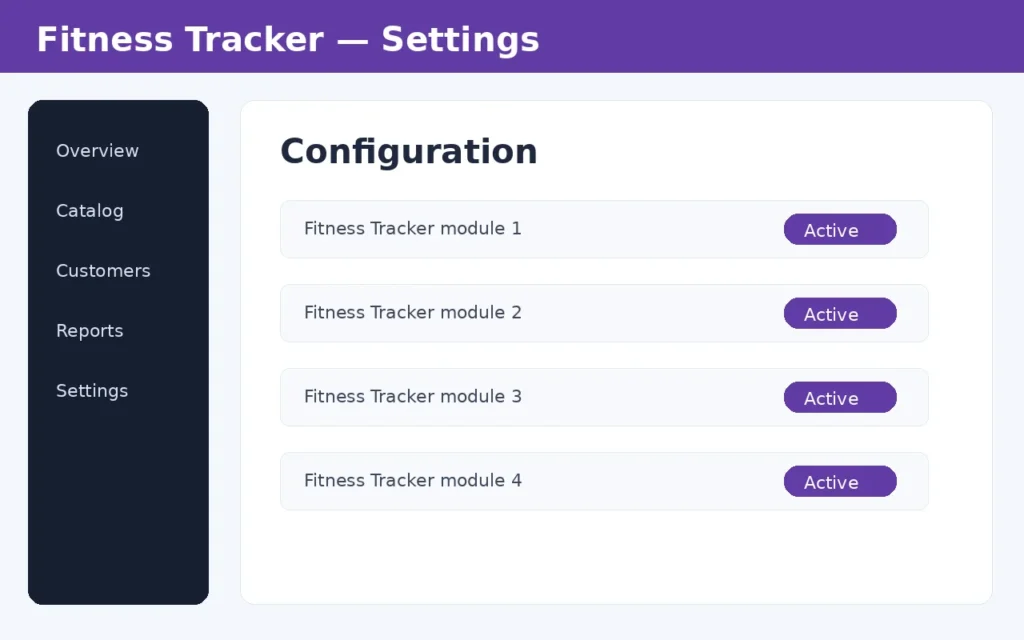Viewport: 1024px width, 640px height.
Task: Select Customers in the sidebar
Action: [103, 271]
